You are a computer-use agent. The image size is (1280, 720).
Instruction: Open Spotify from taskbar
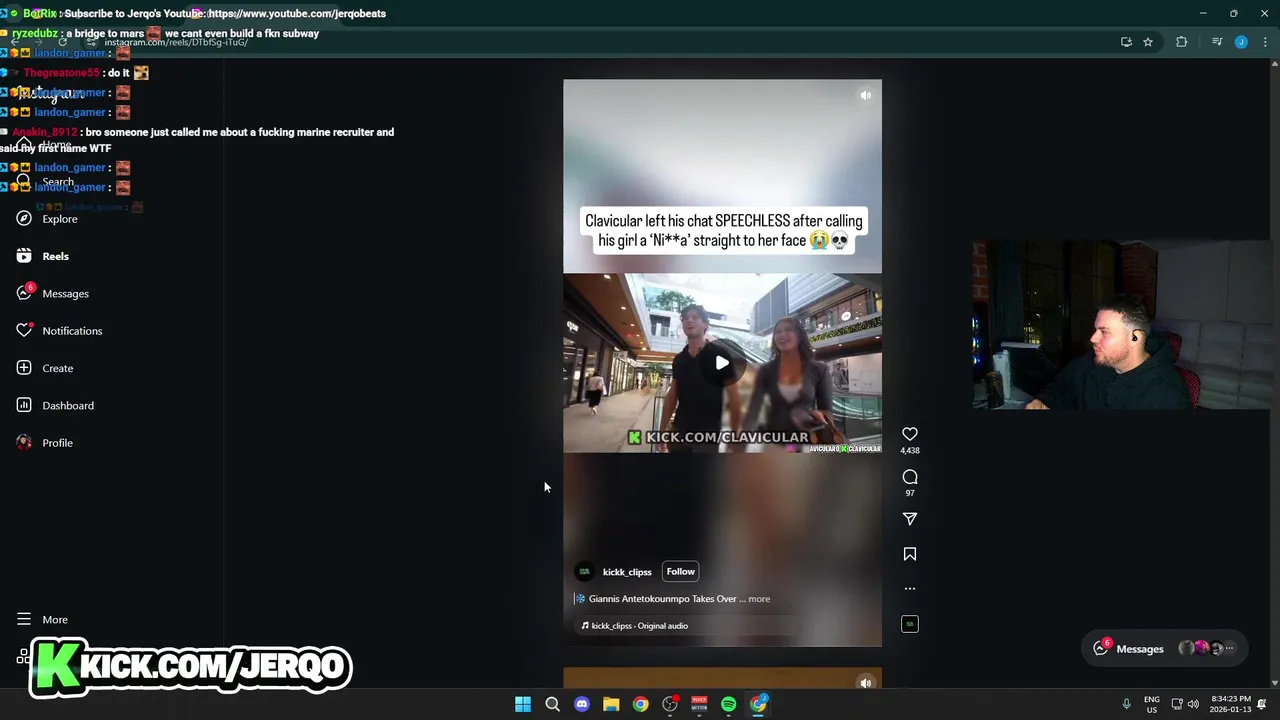click(x=729, y=705)
